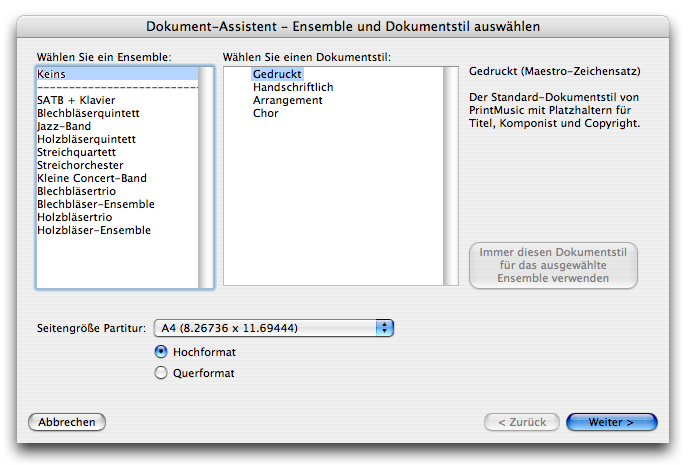Screen dimensions: 691x465
Task: Select Holzbläser-Ensemble from the list
Action: (94, 231)
